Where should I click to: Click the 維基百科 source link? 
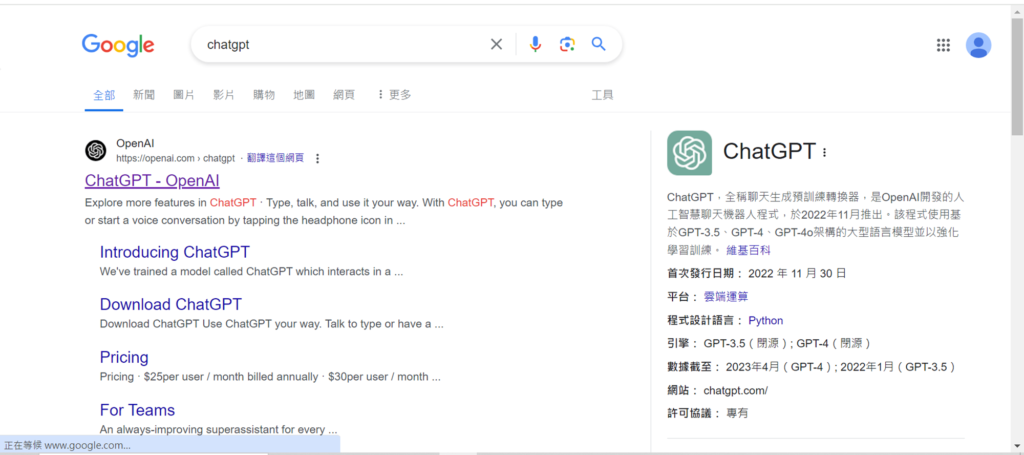pos(748,250)
